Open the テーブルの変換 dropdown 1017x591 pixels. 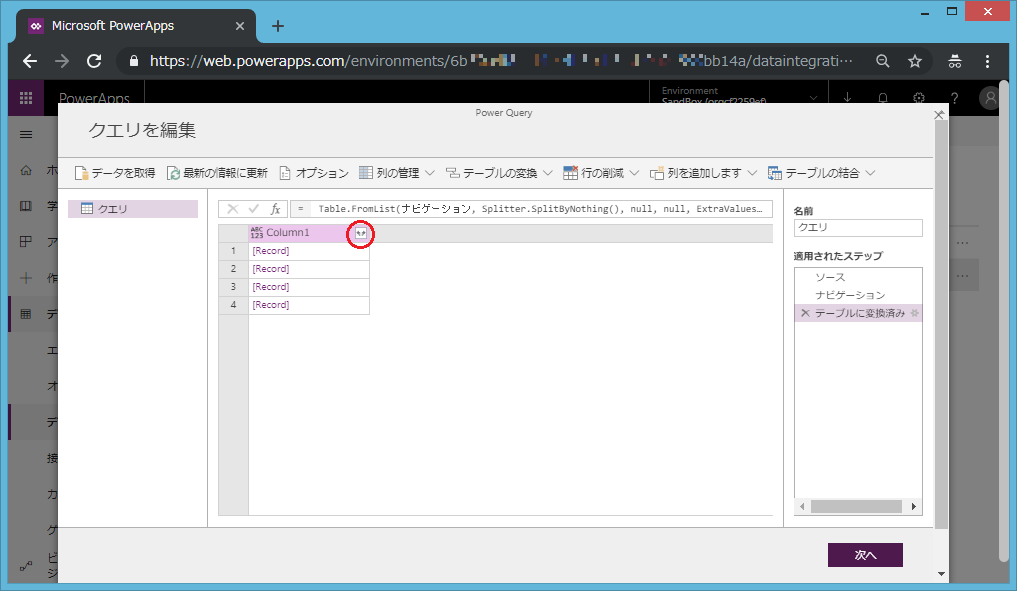click(x=499, y=173)
